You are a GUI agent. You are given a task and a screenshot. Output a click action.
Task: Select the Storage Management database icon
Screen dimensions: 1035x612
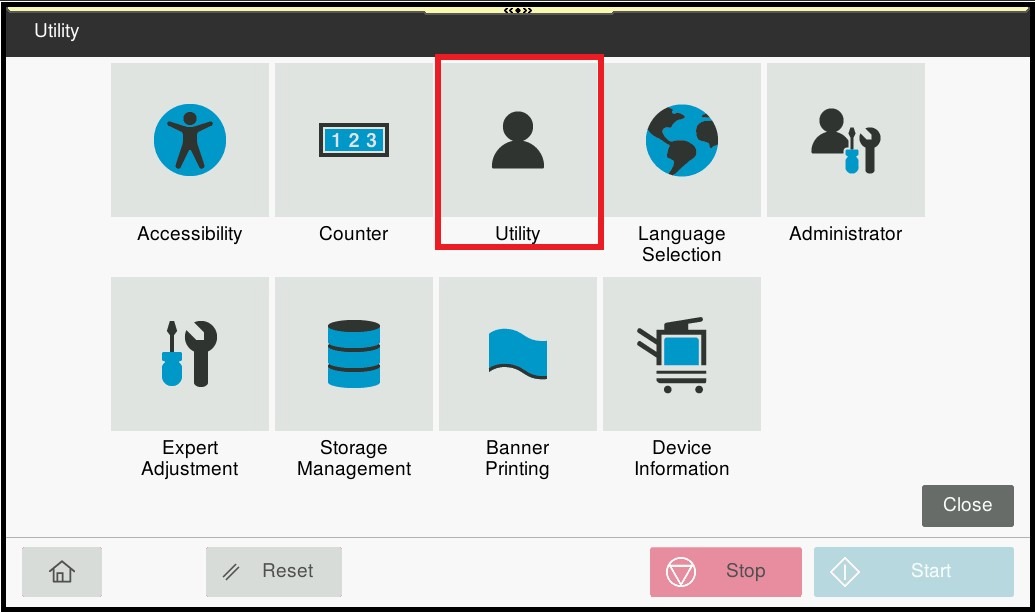354,354
